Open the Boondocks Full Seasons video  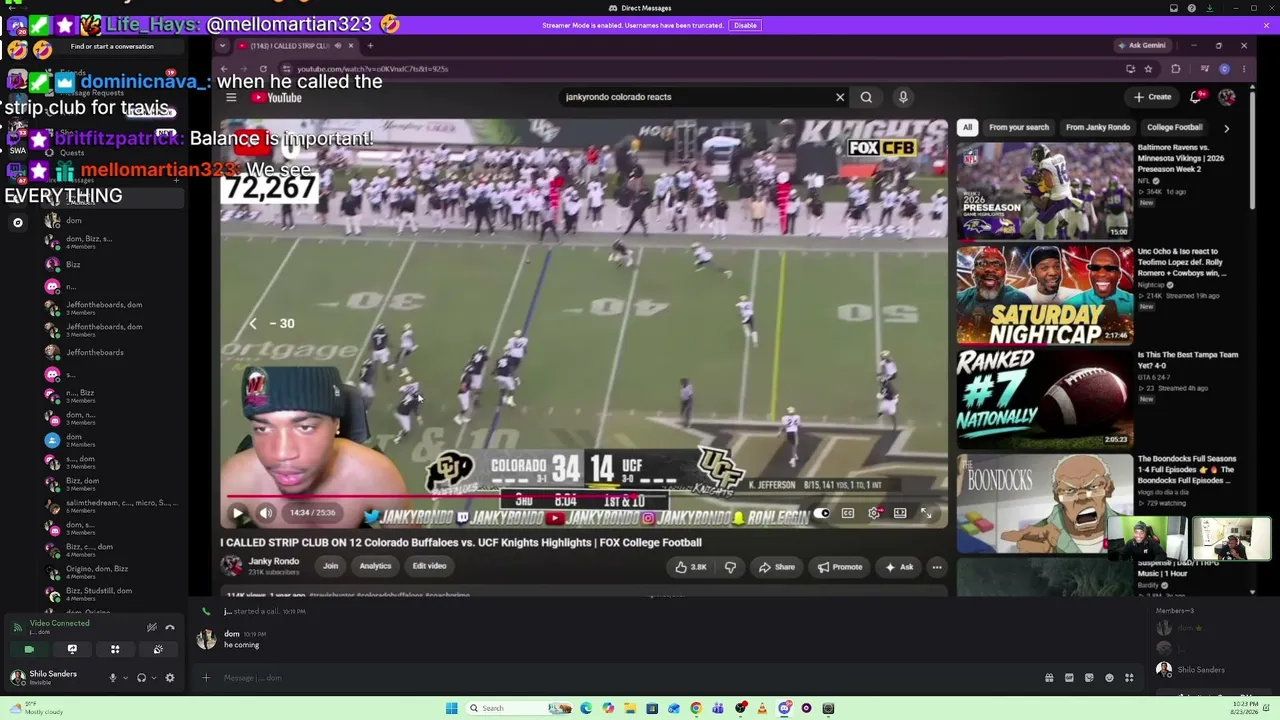tap(1044, 503)
